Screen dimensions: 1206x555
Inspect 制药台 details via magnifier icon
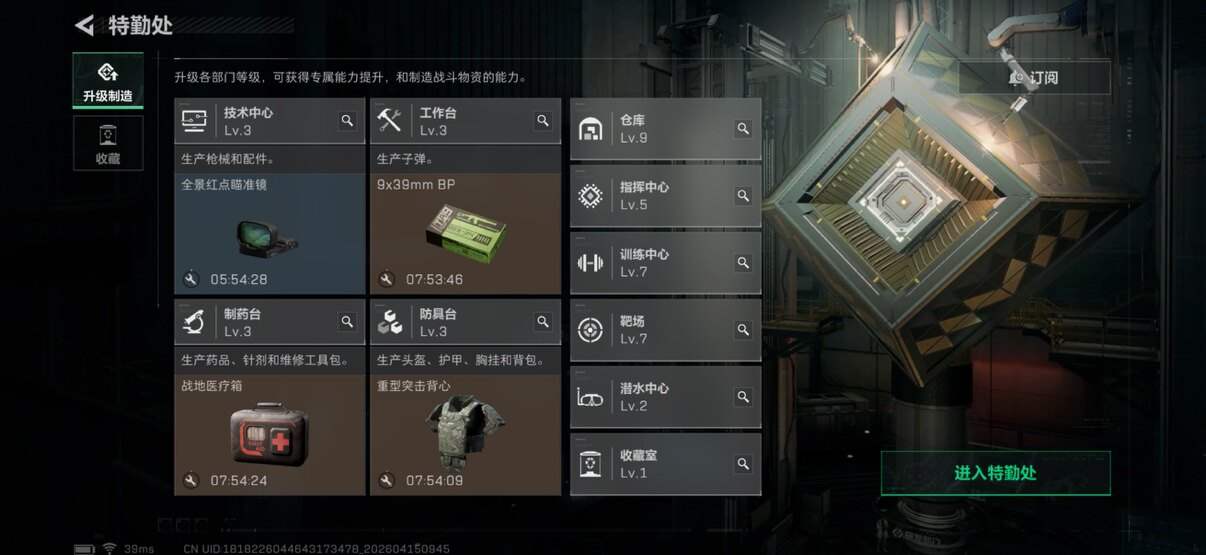347,322
